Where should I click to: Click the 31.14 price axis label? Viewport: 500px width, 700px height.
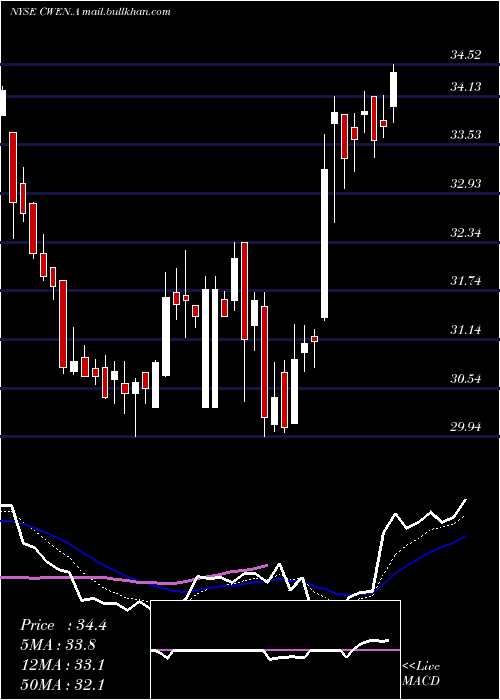[466, 330]
